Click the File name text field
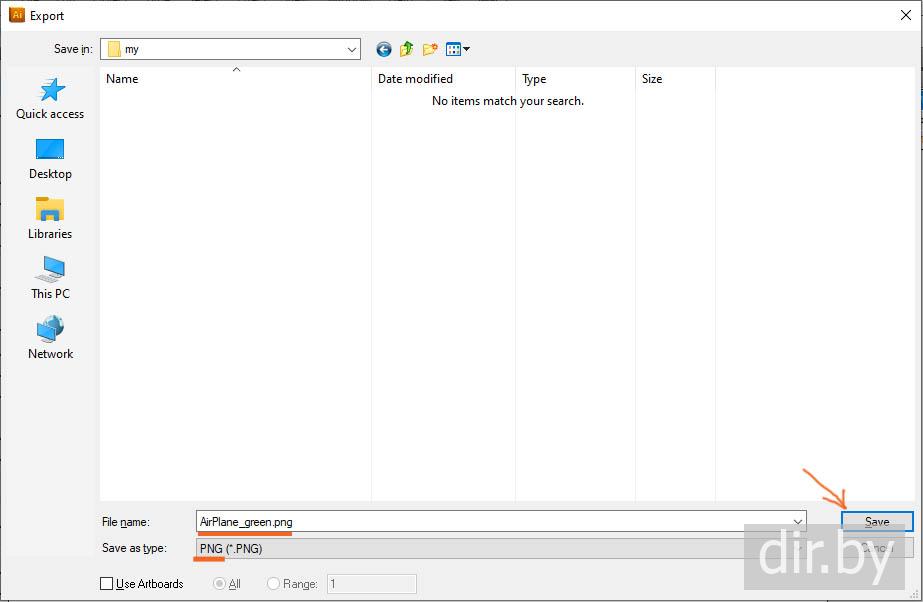 tap(501, 522)
